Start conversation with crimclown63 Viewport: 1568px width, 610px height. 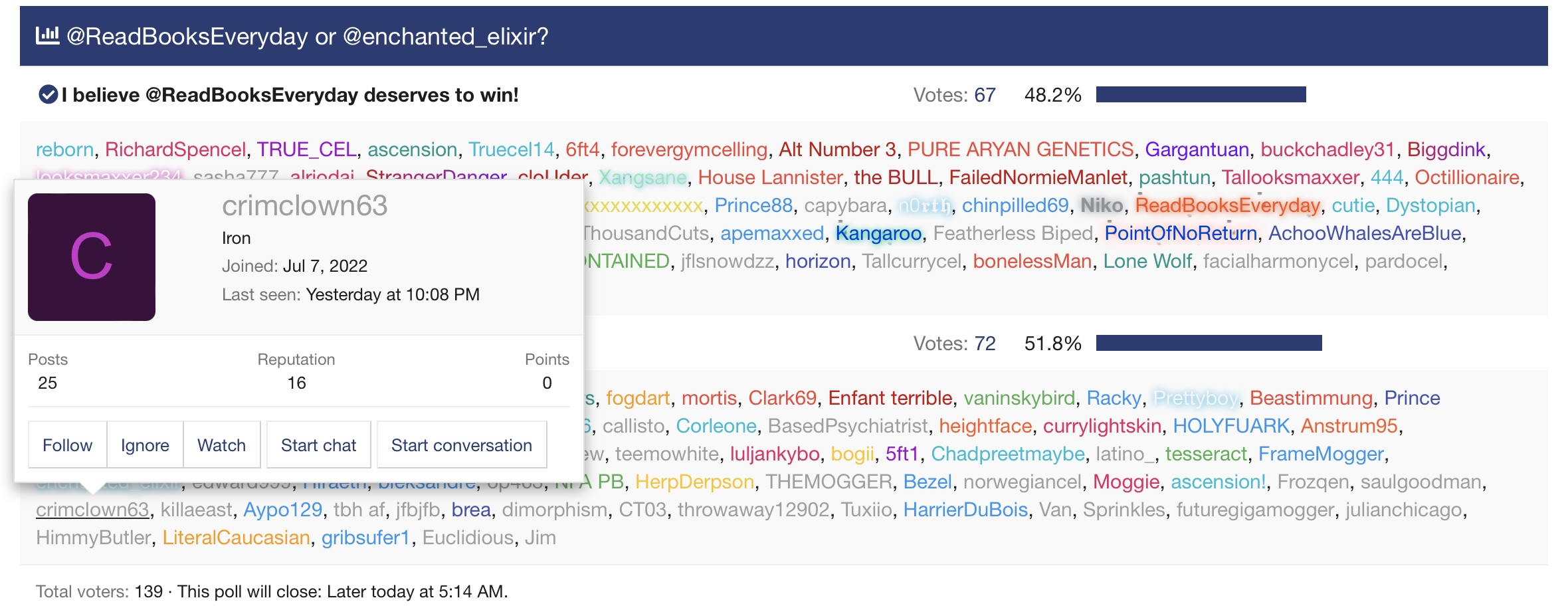[461, 445]
